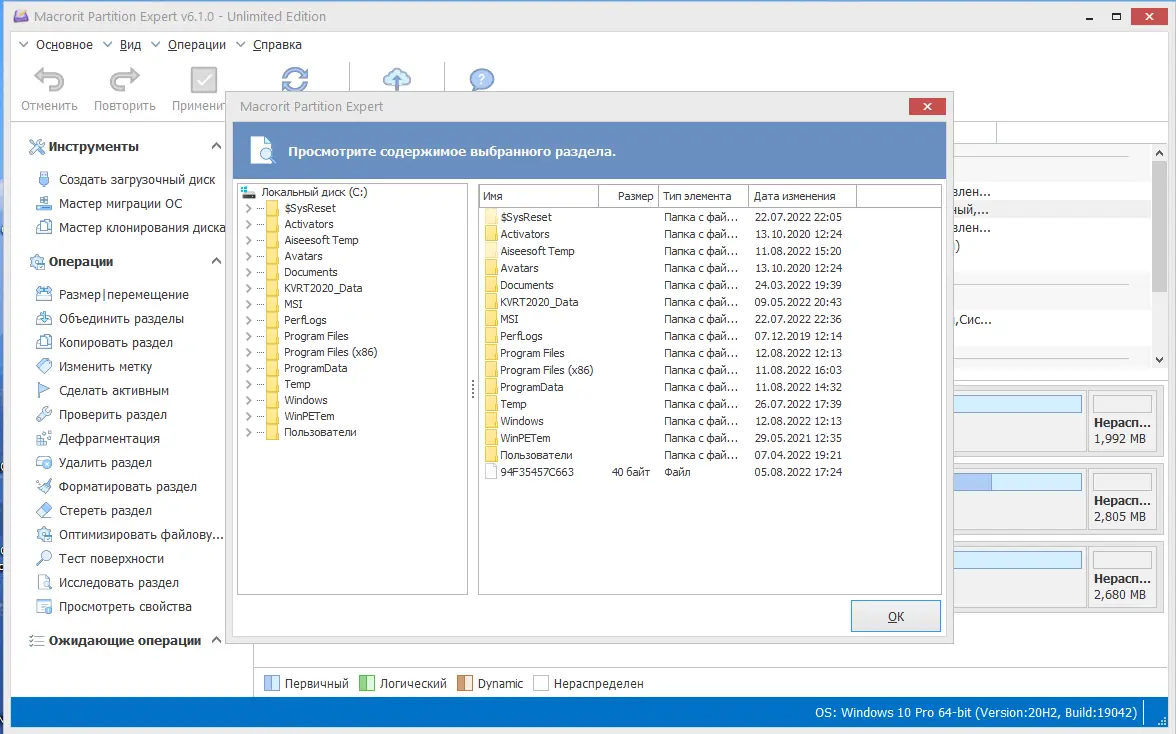Select KVRT2020_Data in folder tree
This screenshot has height=734, width=1176.
[x=322, y=288]
